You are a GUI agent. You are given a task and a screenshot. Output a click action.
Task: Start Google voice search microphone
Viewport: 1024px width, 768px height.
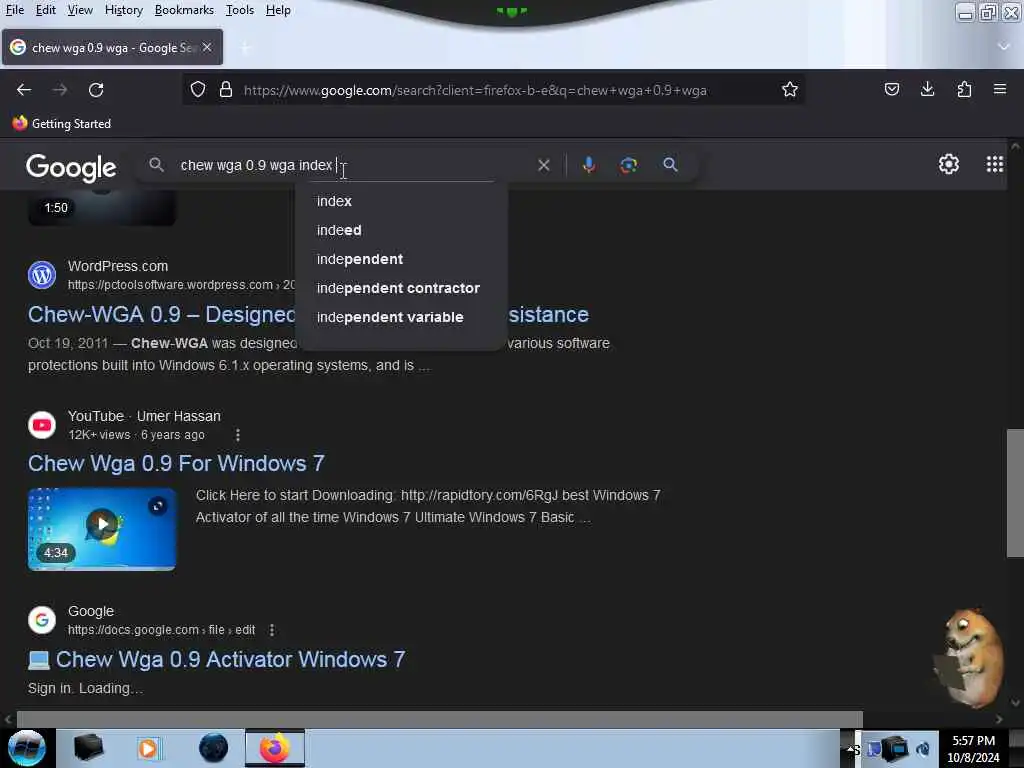click(588, 165)
